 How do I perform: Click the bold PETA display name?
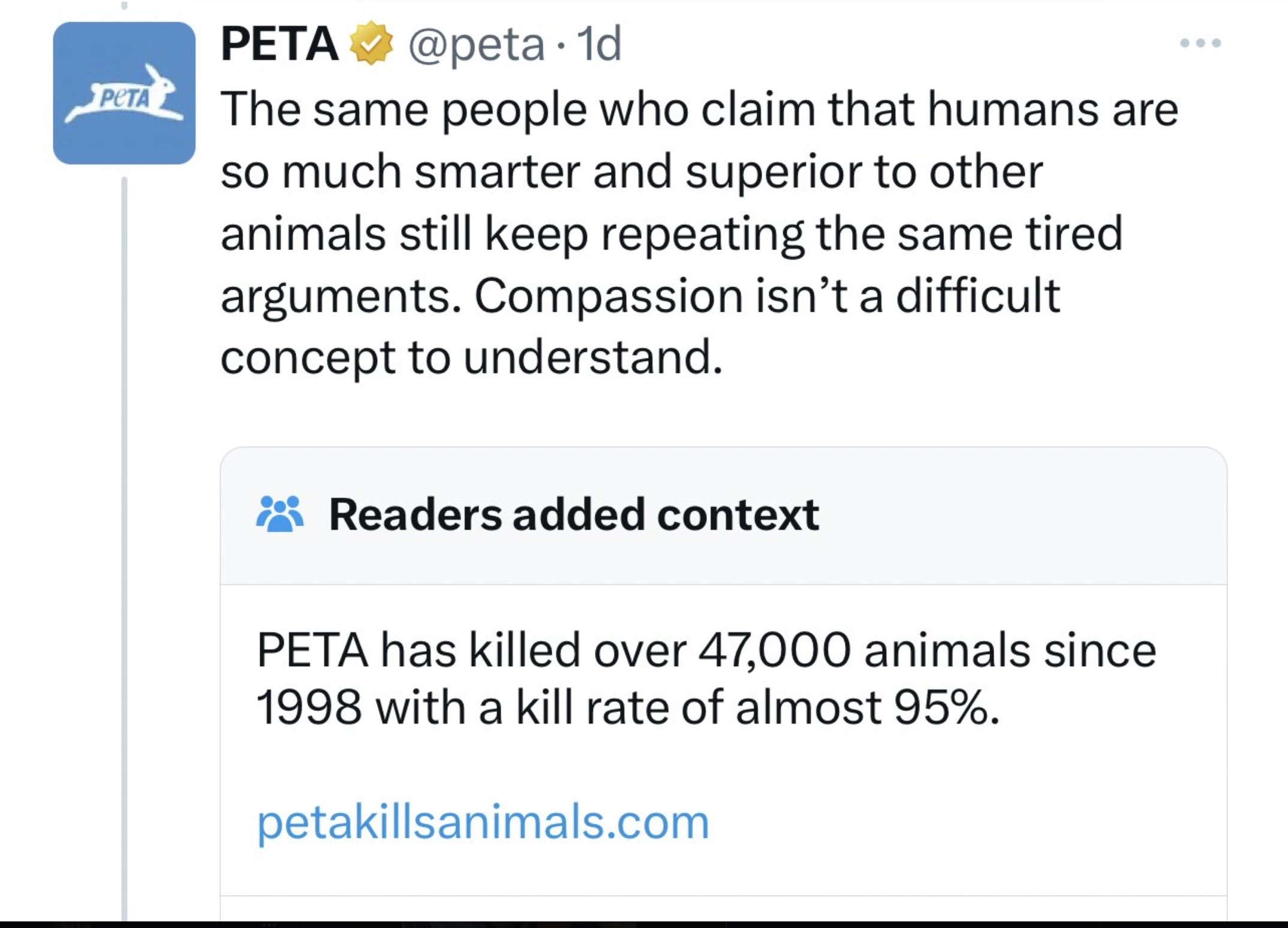279,44
